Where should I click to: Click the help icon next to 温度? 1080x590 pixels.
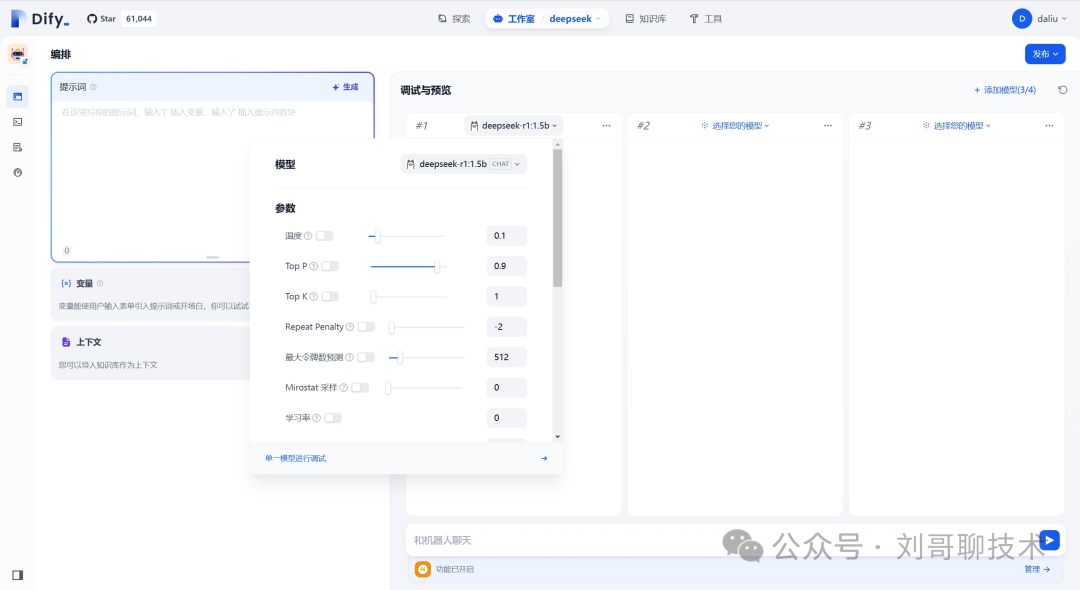click(x=309, y=236)
